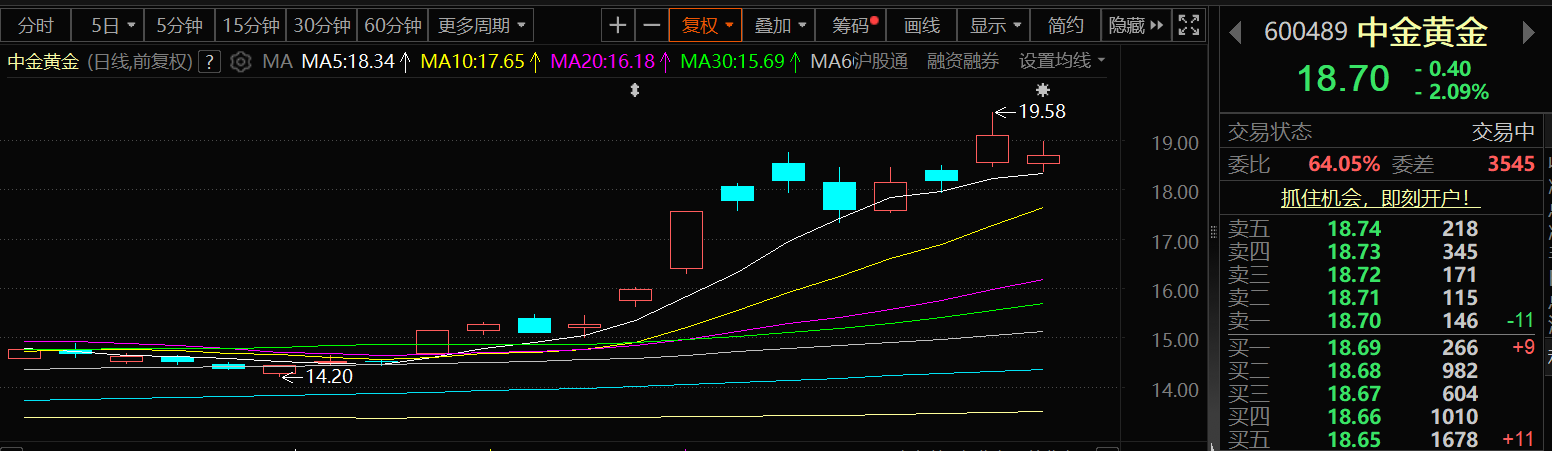Viewport: 1552px width, 451px height.
Task: Click the 抓住机会，即刻开户 link
Action: tap(1381, 198)
